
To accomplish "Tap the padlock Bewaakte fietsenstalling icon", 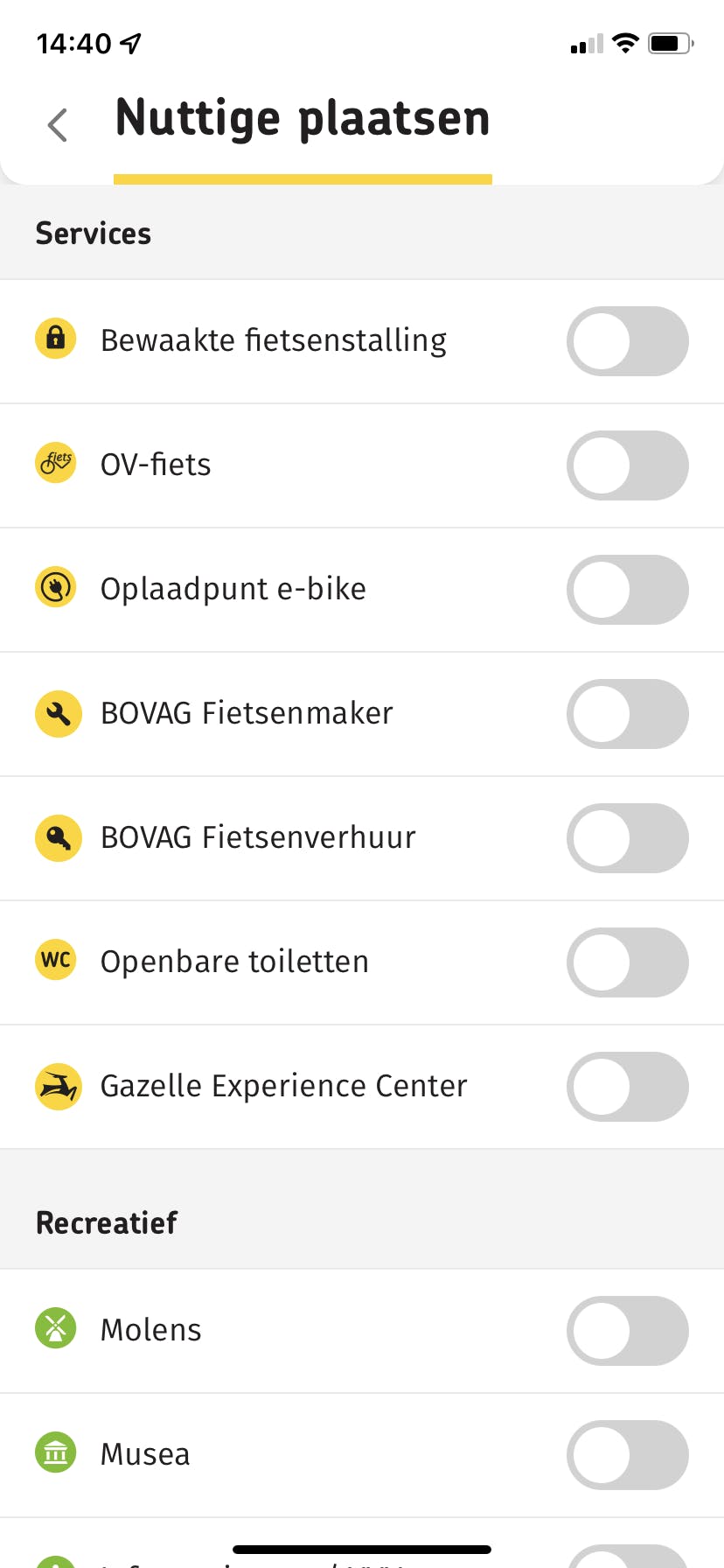I will 56,338.
